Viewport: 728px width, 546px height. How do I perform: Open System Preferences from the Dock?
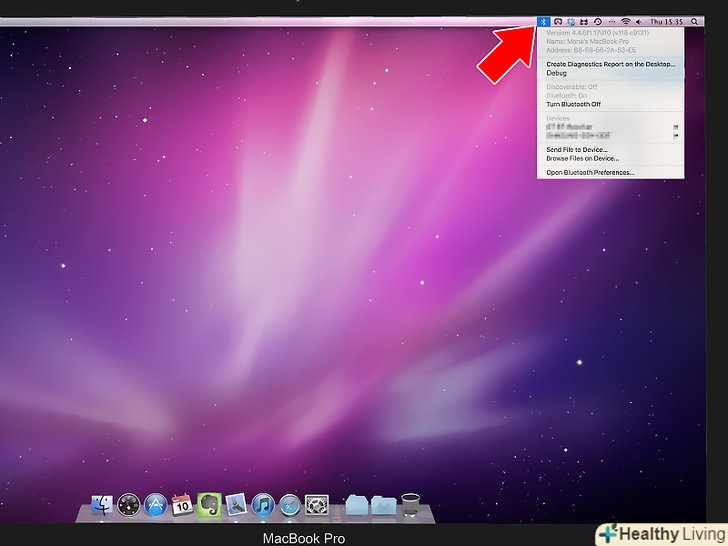(317, 505)
